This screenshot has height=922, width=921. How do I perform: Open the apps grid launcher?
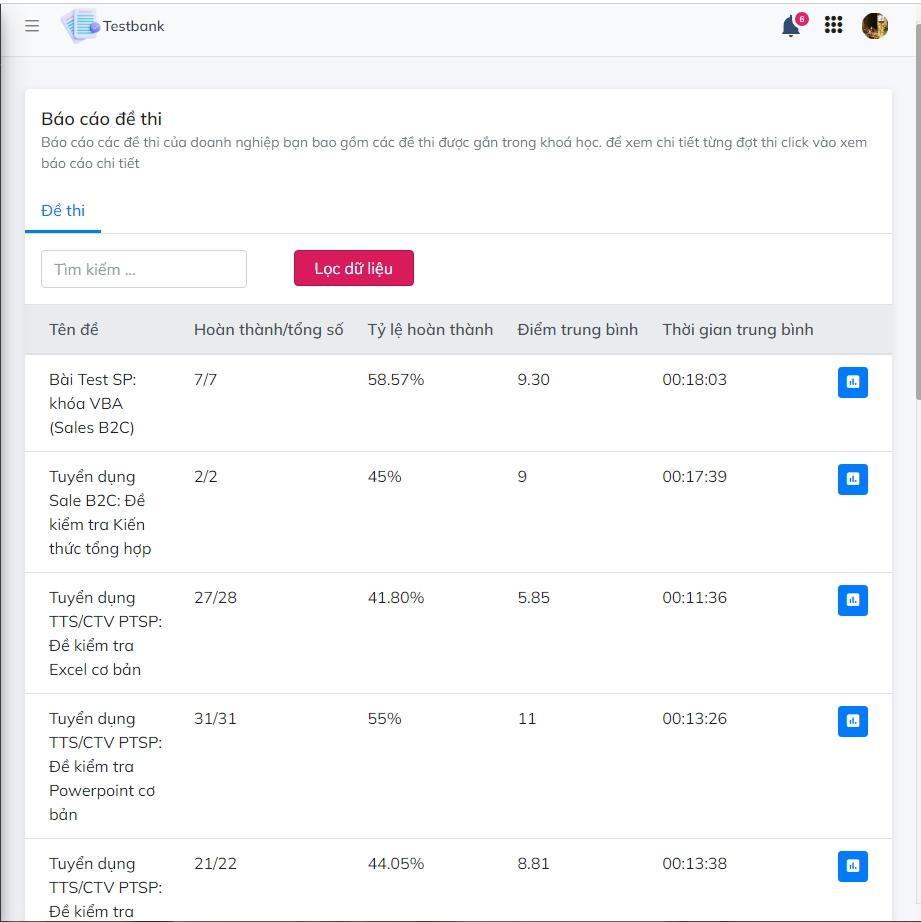pos(834,25)
